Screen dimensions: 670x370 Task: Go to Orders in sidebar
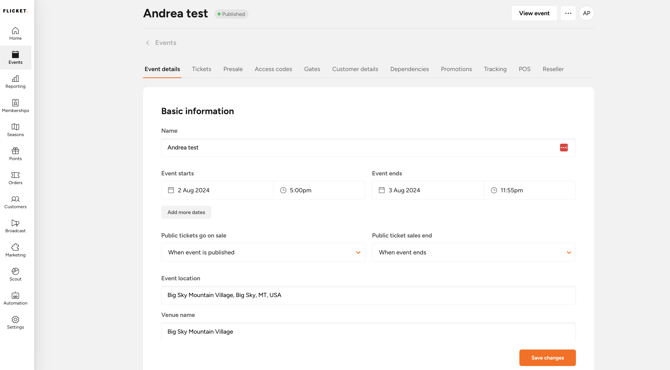[15, 178]
